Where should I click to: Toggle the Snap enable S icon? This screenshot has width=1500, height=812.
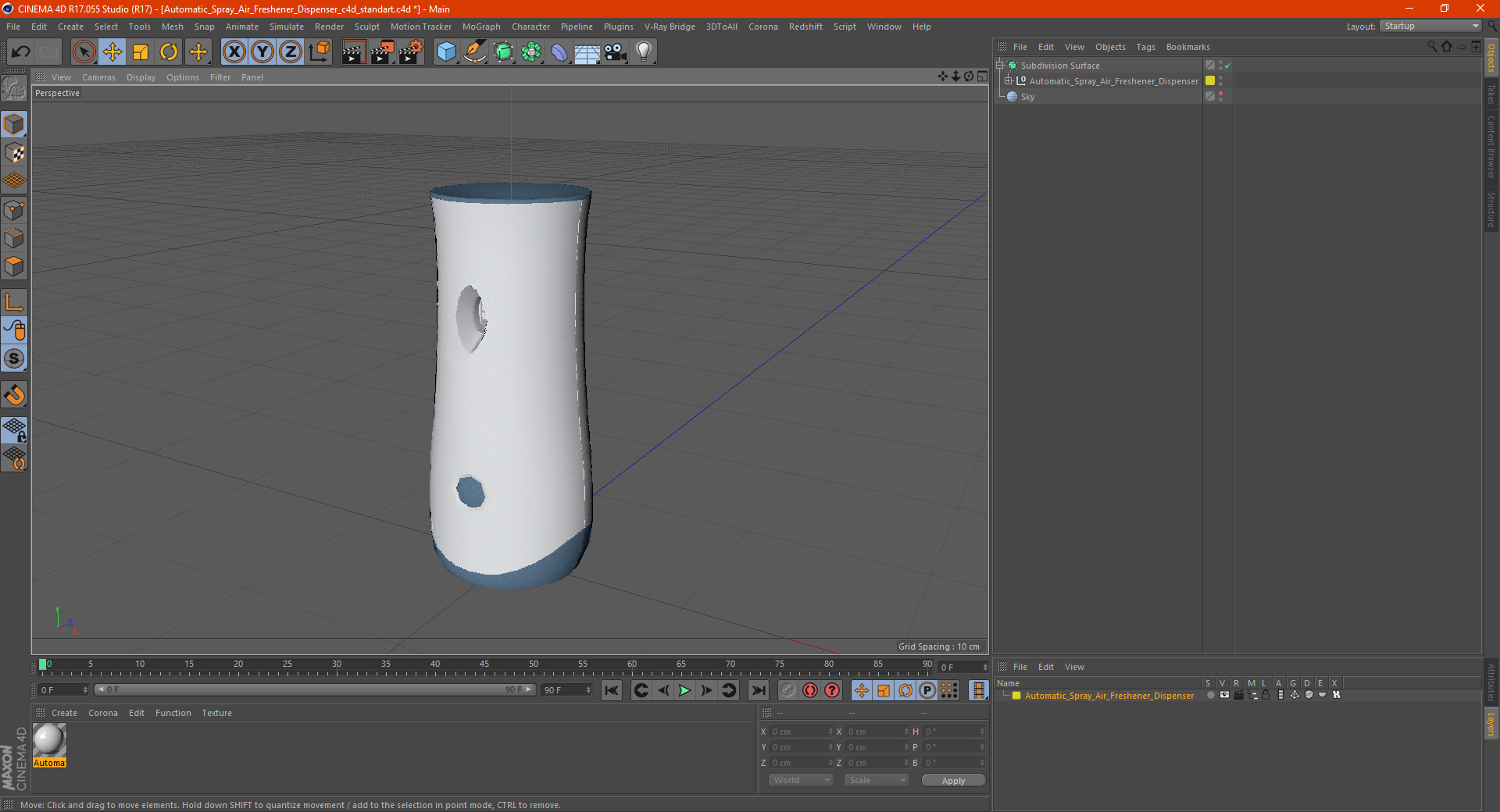(14, 359)
